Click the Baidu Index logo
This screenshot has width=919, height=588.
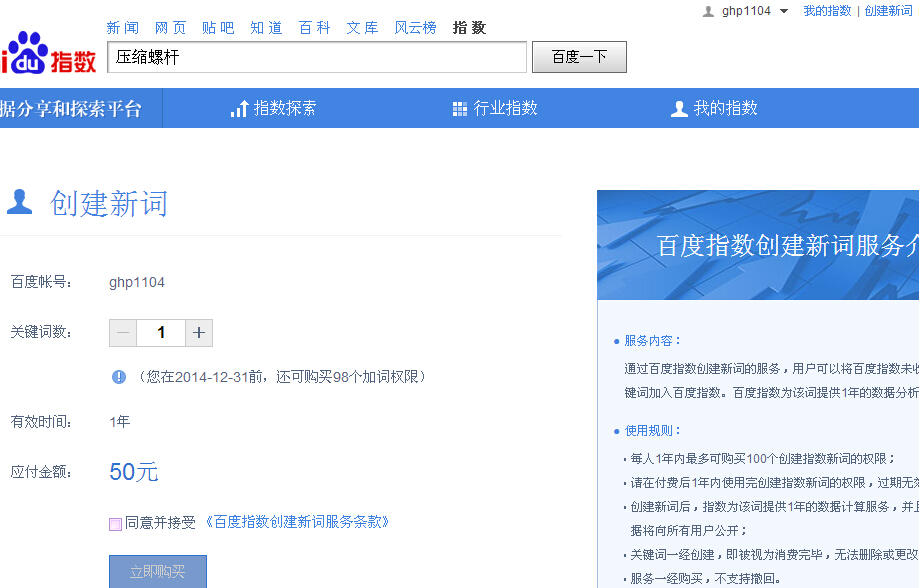pos(48,53)
